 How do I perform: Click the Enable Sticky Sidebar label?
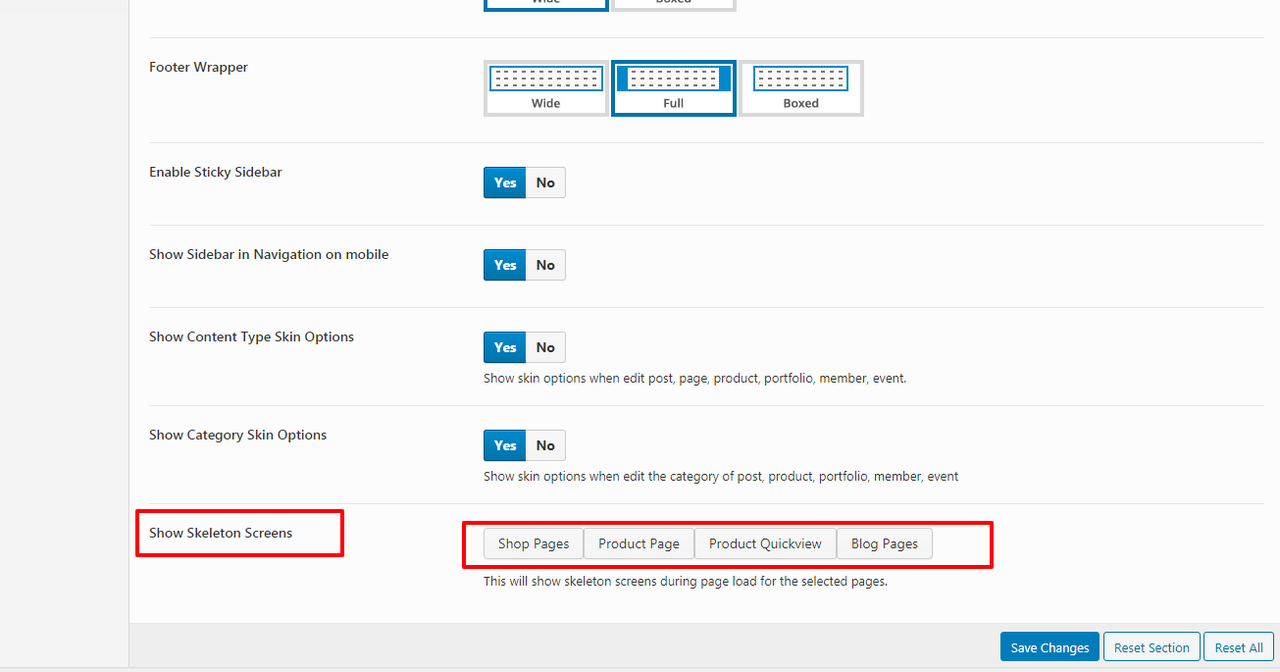coord(216,172)
